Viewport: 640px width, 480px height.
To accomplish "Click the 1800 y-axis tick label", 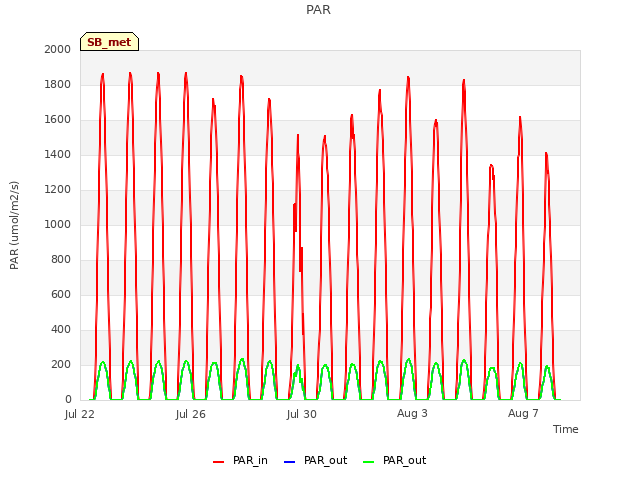I will [x=58, y=84].
